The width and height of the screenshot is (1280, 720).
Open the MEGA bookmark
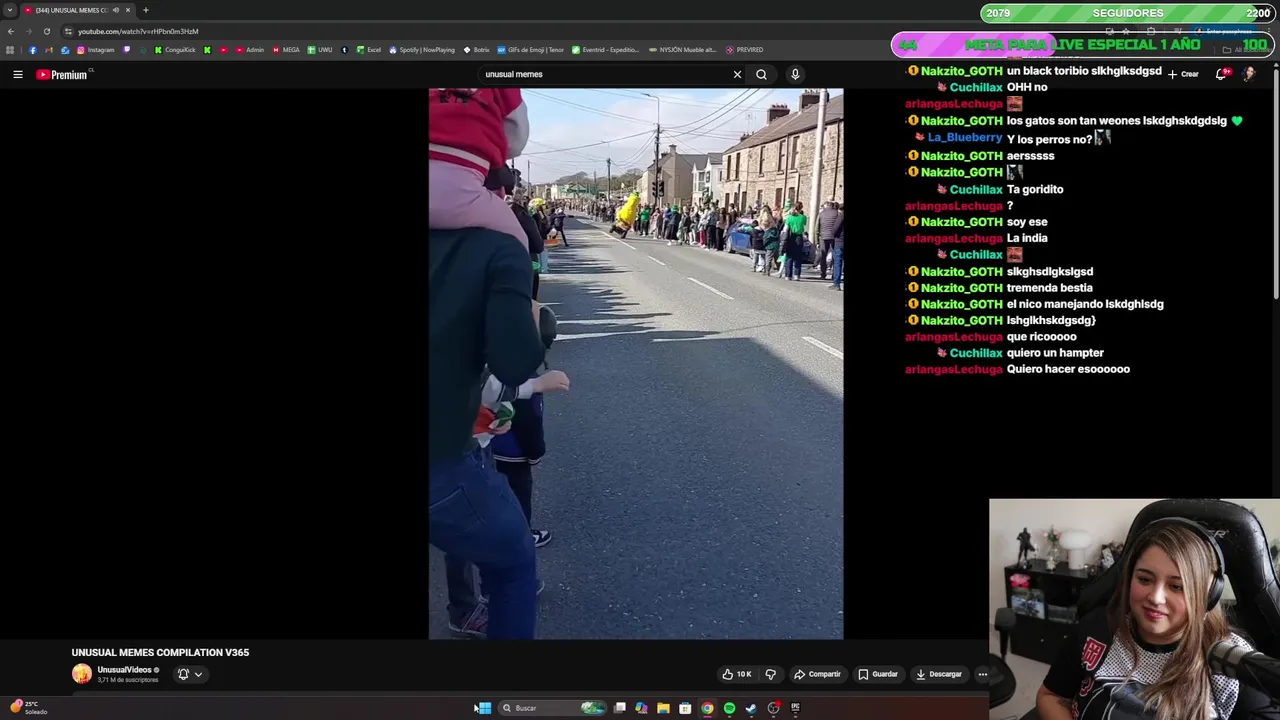[x=286, y=50]
